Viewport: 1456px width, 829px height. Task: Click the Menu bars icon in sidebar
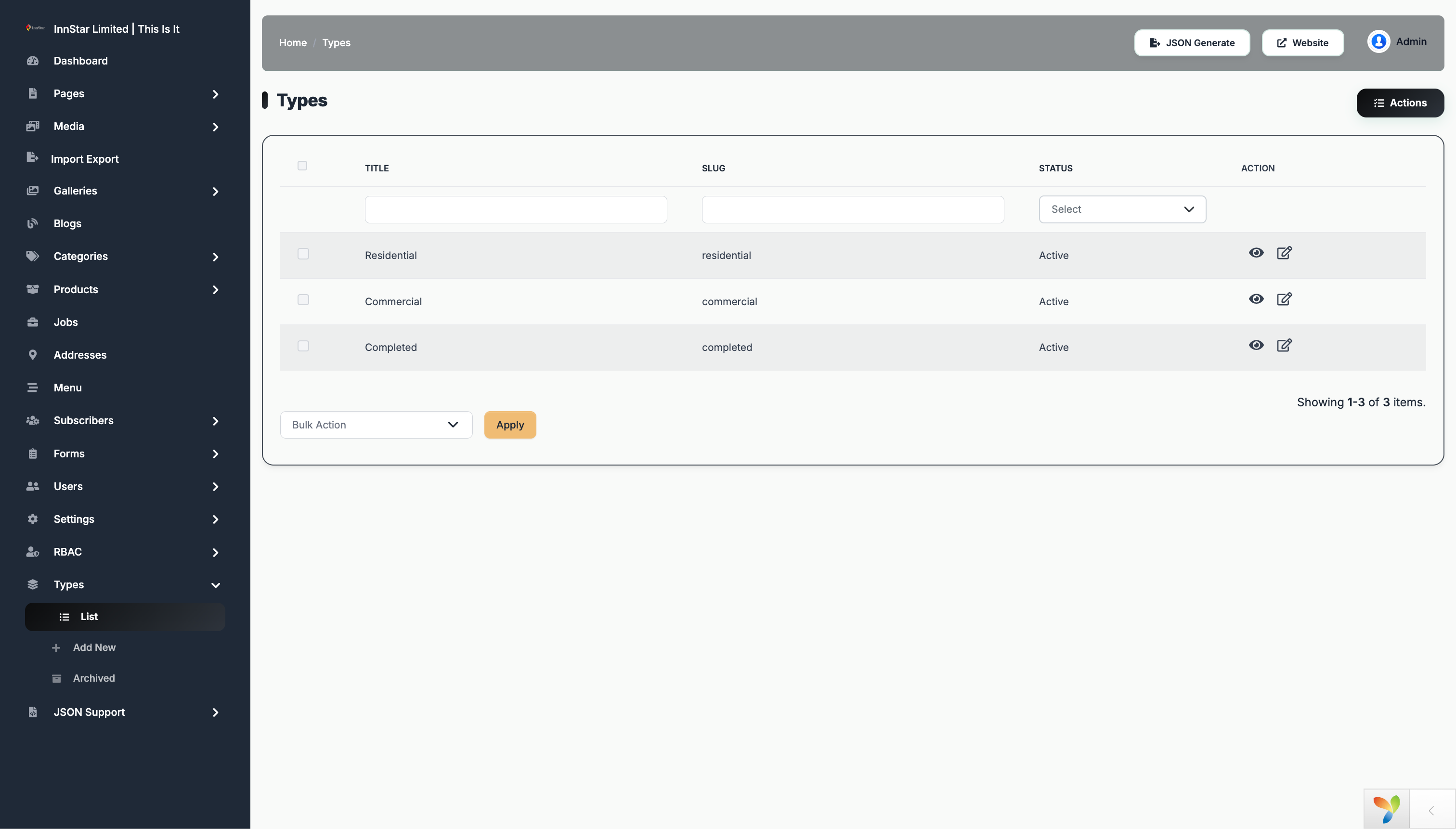[32, 388]
